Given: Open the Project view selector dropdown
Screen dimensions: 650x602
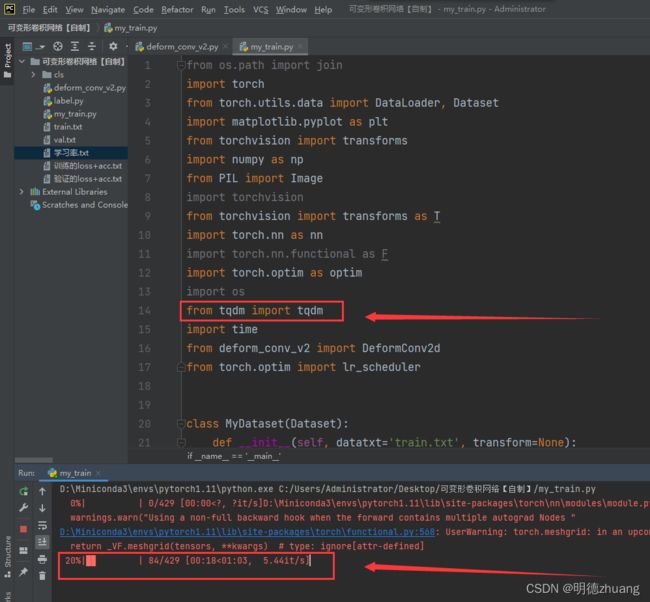Looking at the screenshot, I should click(33, 46).
